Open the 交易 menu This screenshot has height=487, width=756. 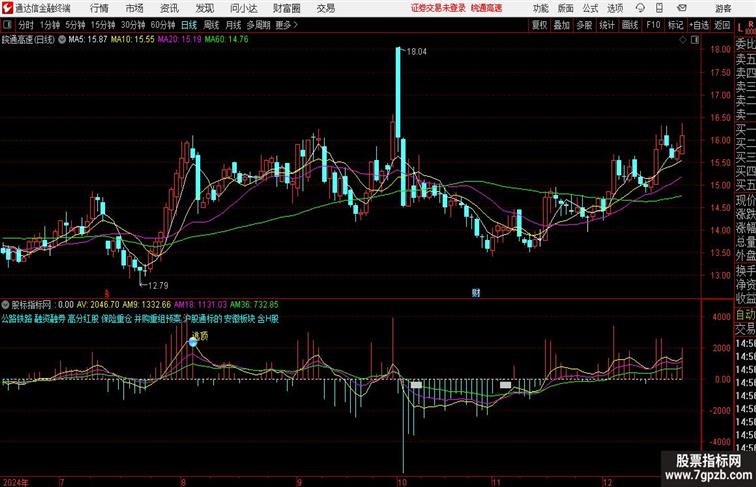(325, 8)
